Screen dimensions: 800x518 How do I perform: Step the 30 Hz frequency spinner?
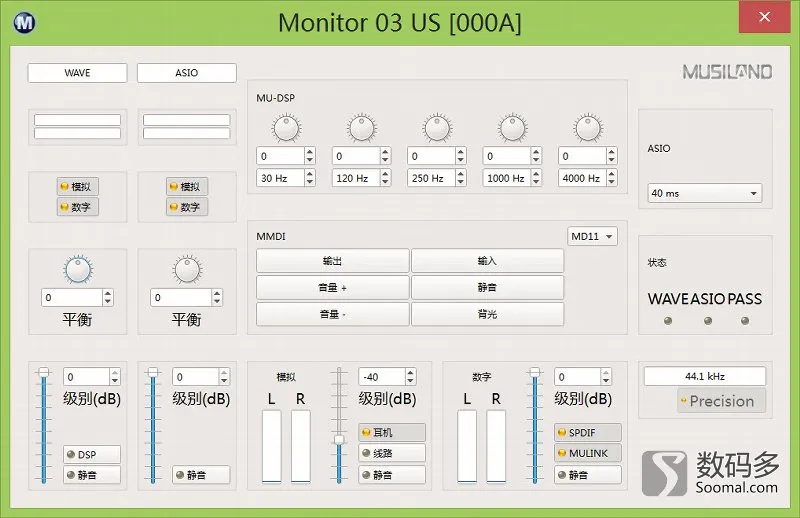(310, 178)
